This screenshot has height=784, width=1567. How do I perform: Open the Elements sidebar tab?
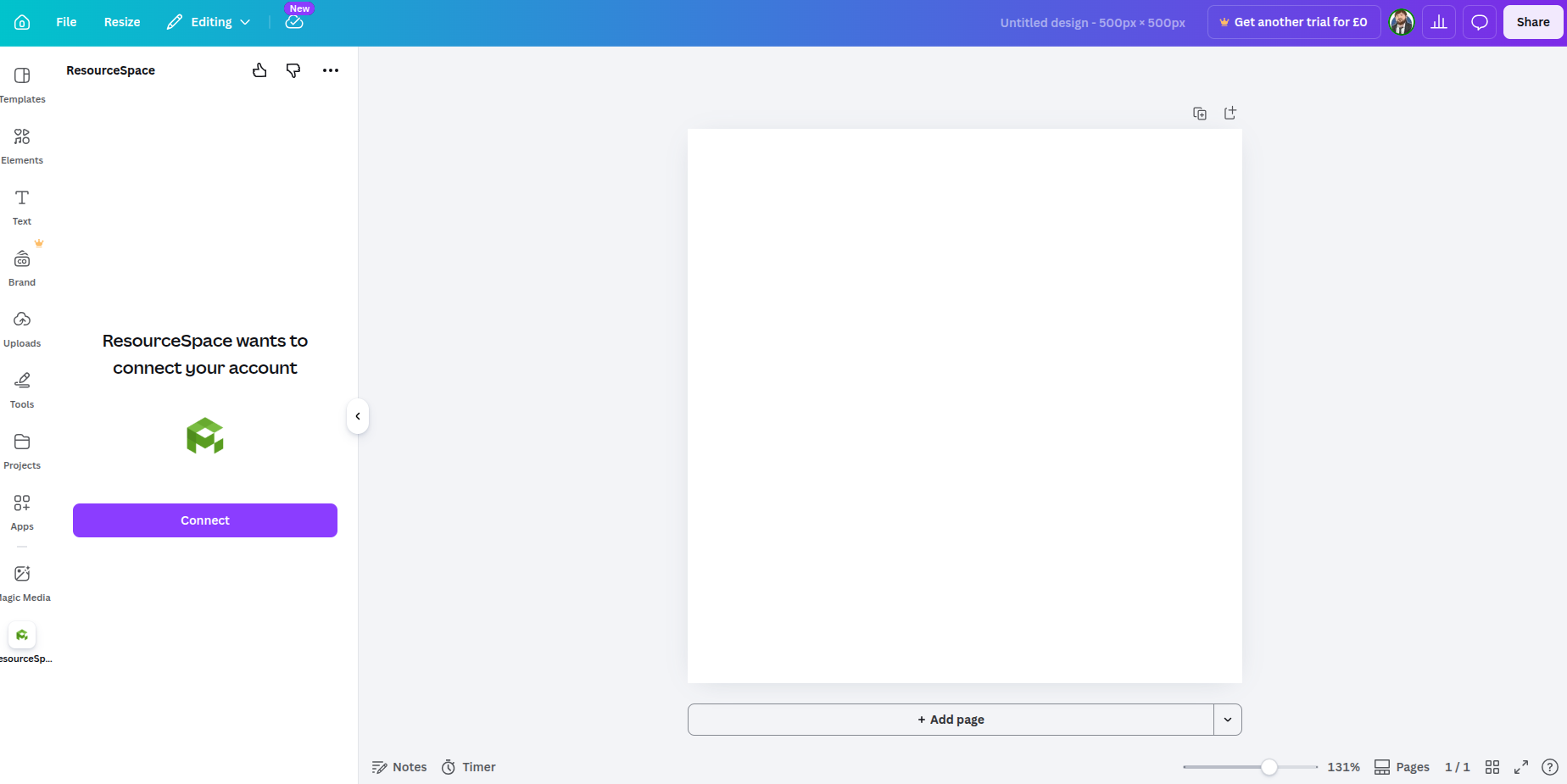tap(22, 147)
